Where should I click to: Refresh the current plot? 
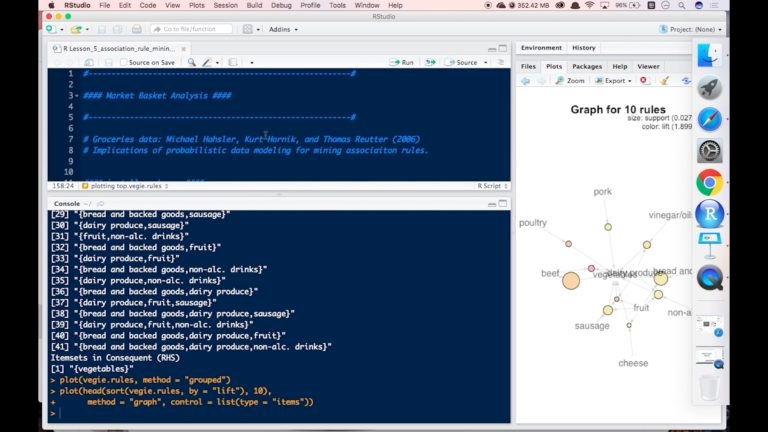pyautogui.click(x=686, y=80)
